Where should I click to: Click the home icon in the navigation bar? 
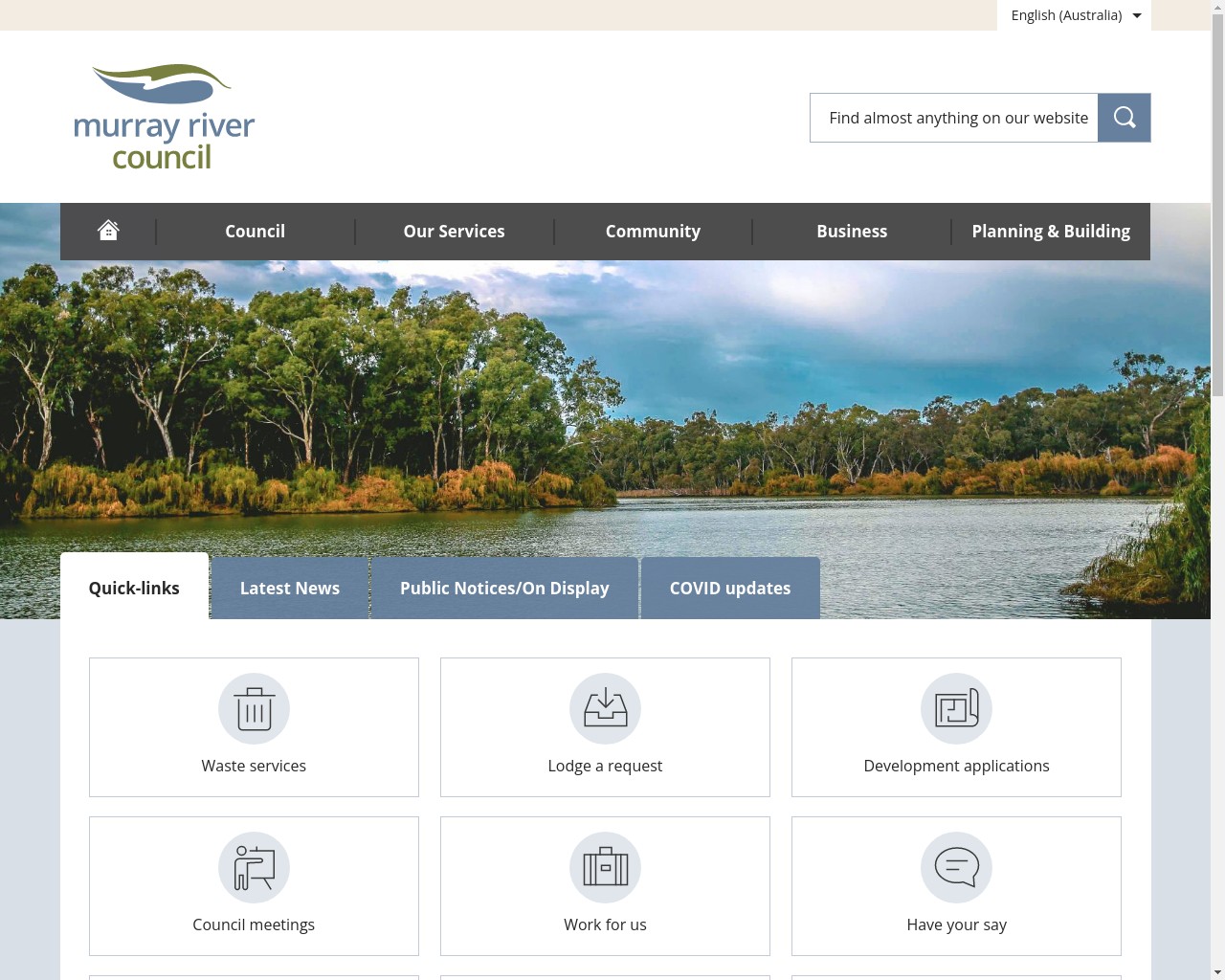(108, 231)
